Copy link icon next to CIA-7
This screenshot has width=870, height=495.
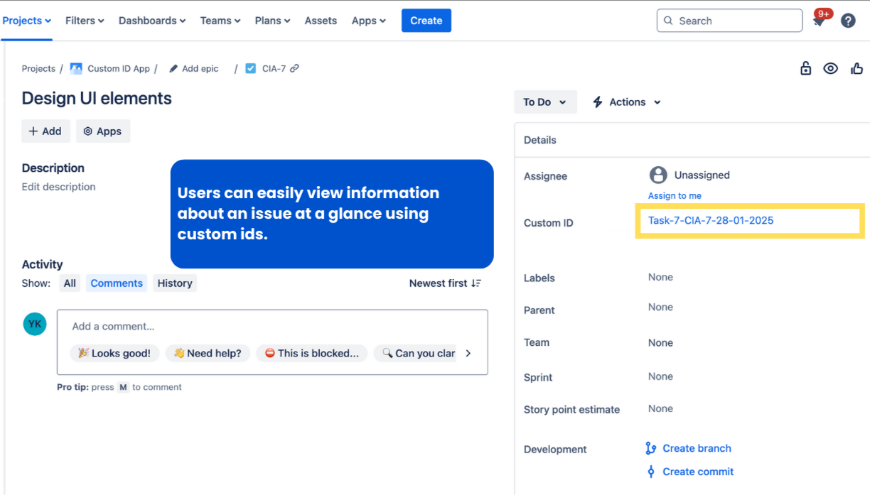[294, 69]
